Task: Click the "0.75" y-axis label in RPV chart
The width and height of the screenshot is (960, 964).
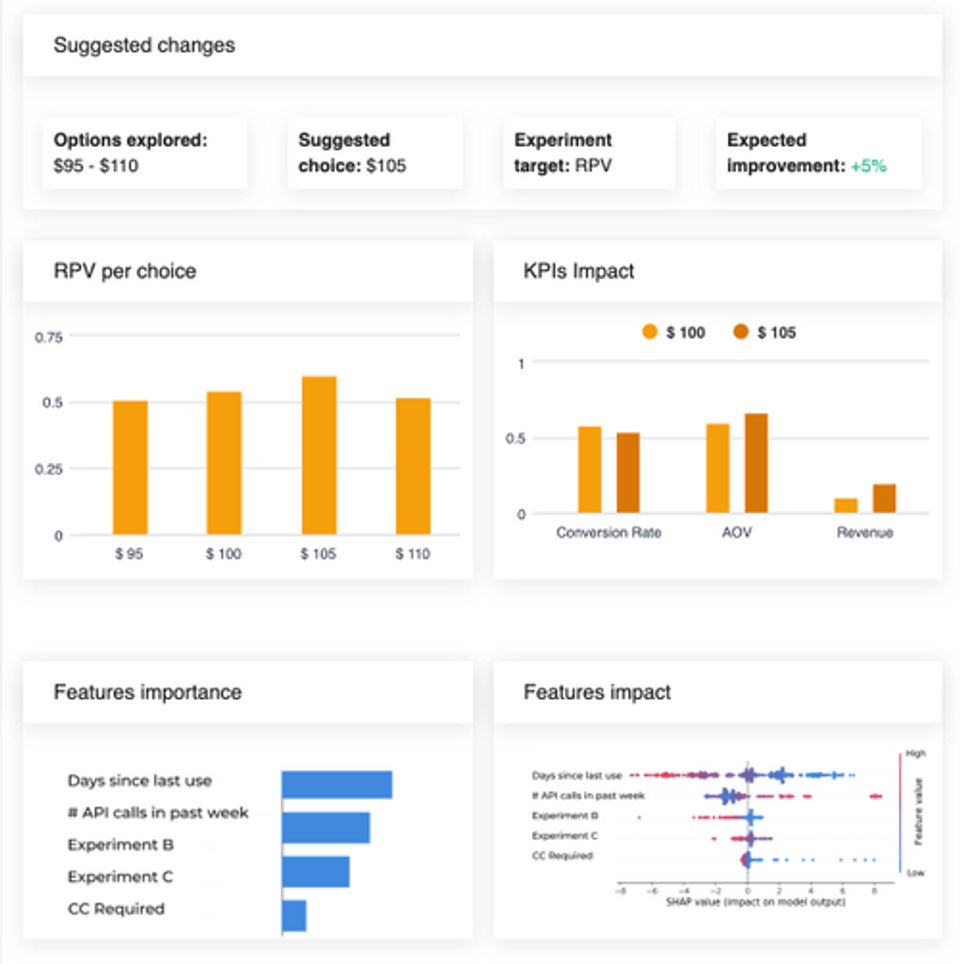Action: 49,338
